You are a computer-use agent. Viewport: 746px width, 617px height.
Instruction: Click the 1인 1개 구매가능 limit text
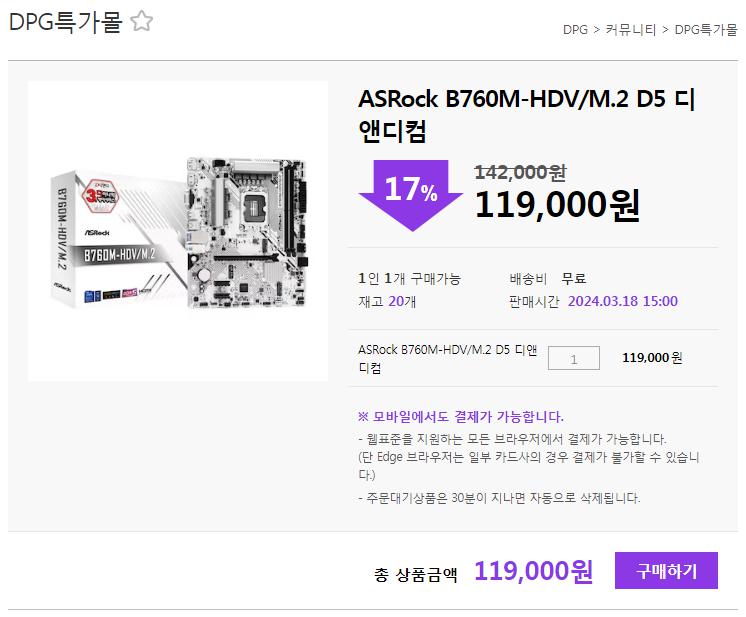tap(409, 278)
